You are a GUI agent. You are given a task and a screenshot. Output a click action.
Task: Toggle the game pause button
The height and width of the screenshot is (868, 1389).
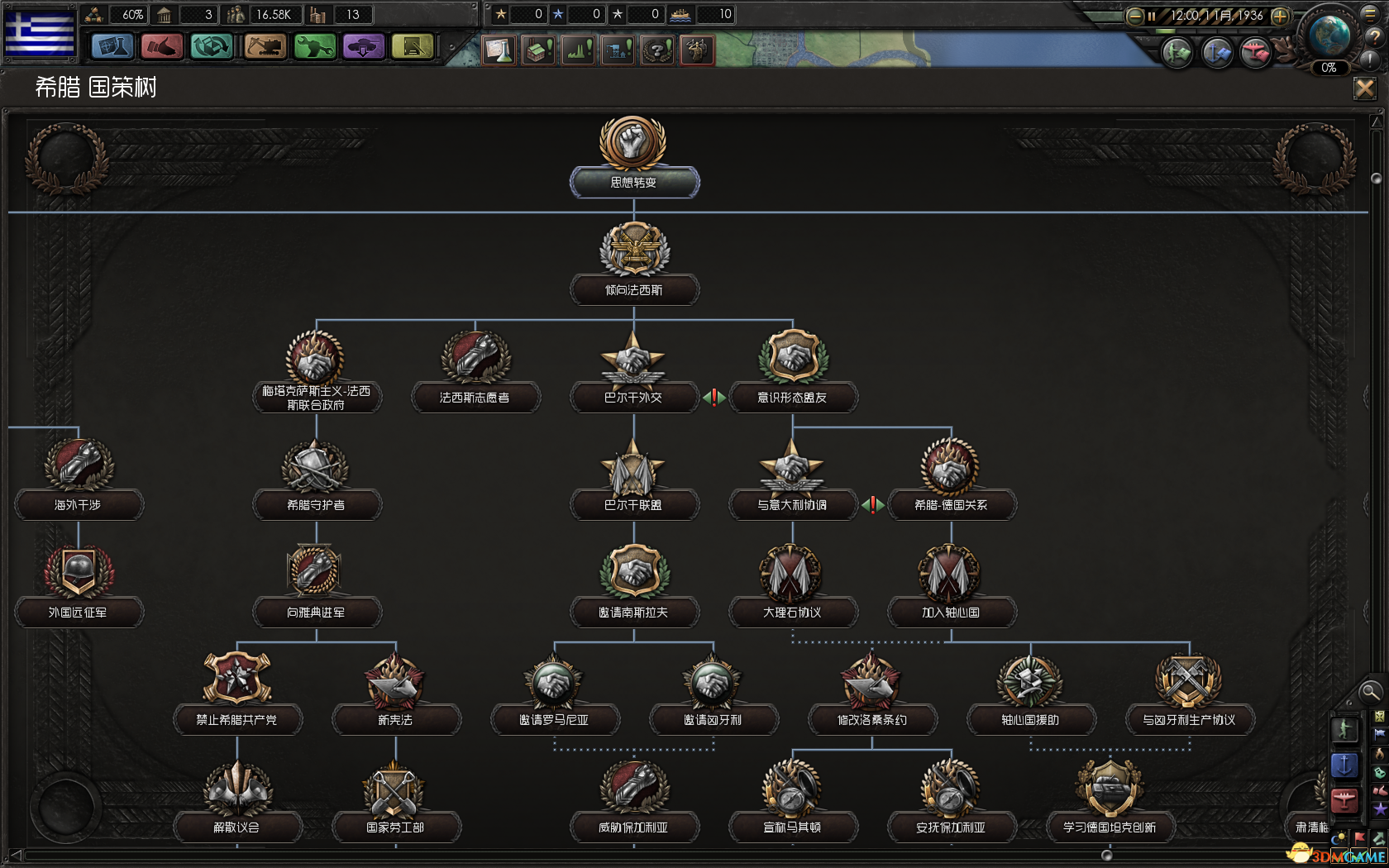point(1151,16)
